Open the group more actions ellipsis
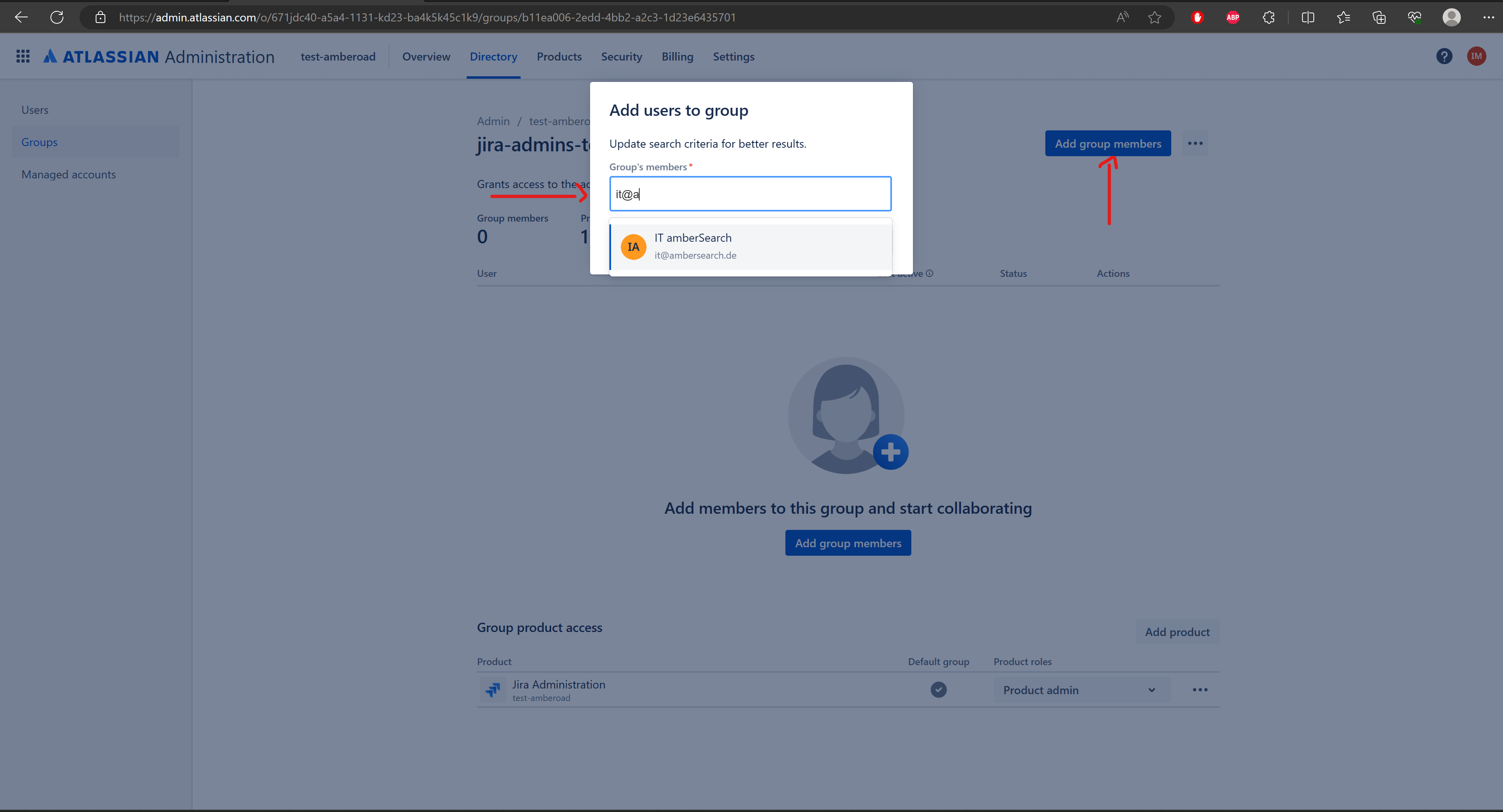The width and height of the screenshot is (1503, 812). click(1195, 144)
